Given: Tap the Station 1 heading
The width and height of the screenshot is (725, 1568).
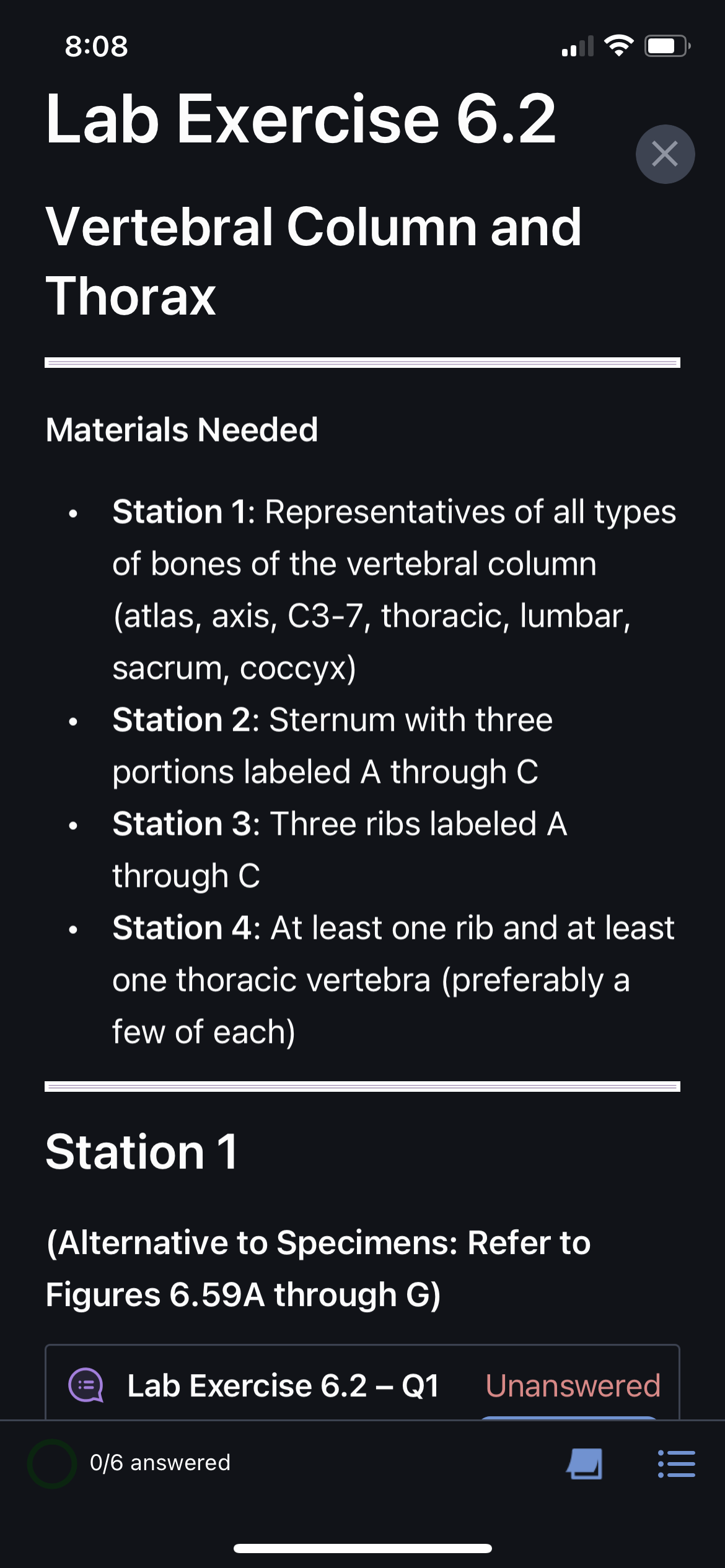Looking at the screenshot, I should [x=141, y=1152].
